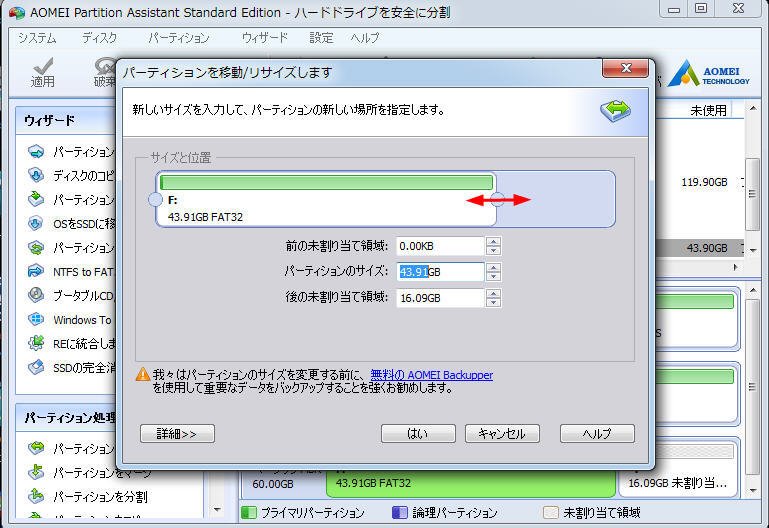Click the パーティションを分割 icon in sidebar
769x528 pixels.
point(36,496)
